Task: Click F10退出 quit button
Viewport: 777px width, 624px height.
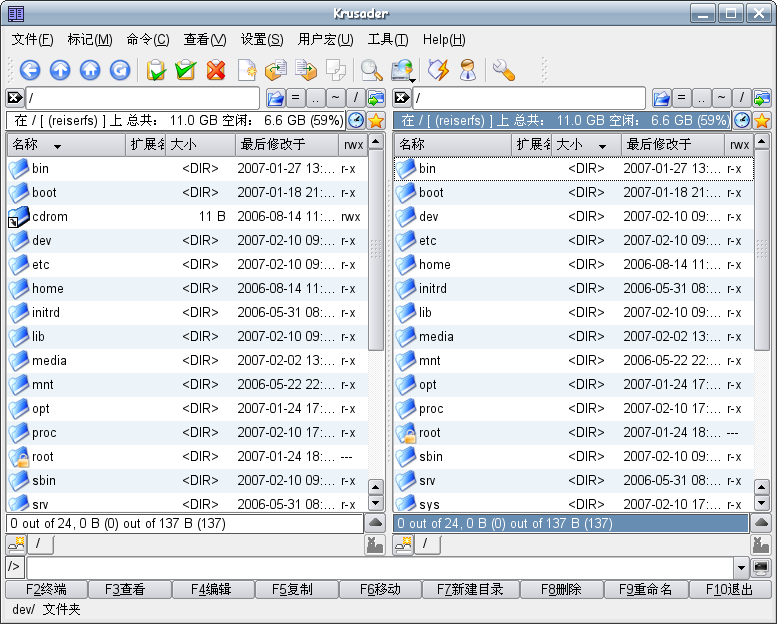Action: click(x=729, y=590)
